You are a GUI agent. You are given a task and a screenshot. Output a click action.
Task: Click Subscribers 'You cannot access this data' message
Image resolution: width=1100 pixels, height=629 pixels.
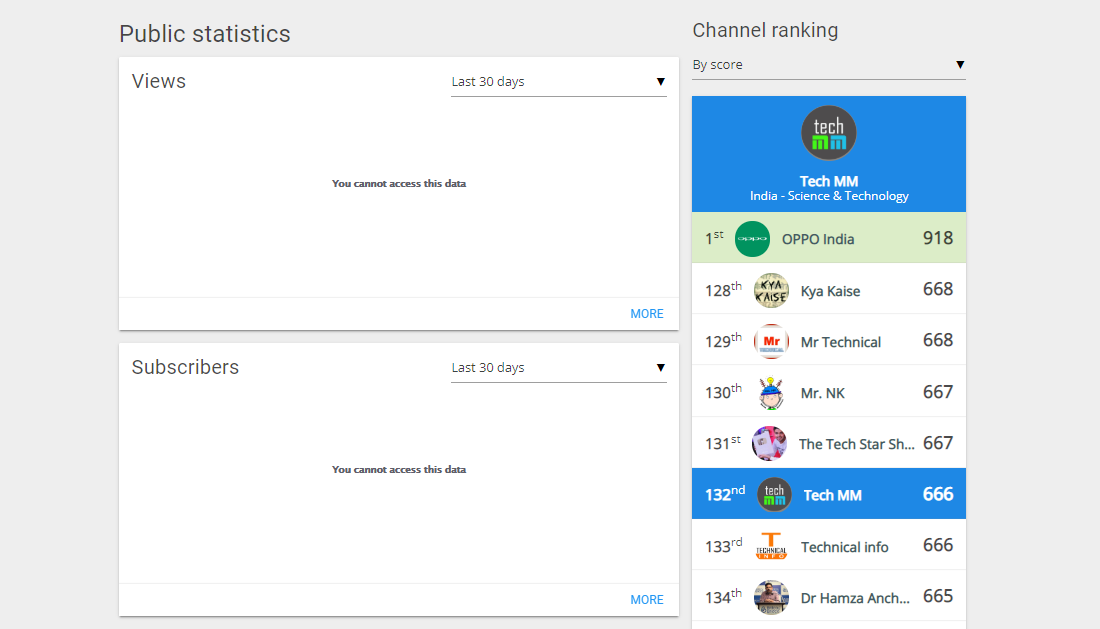[398, 470]
